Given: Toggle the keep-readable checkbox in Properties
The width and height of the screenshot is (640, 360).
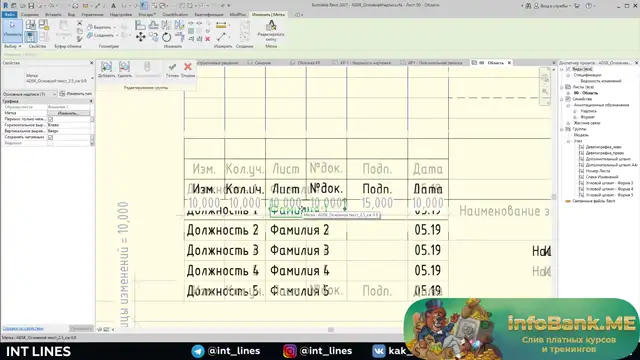Looking at the screenshot, I should (51, 138).
